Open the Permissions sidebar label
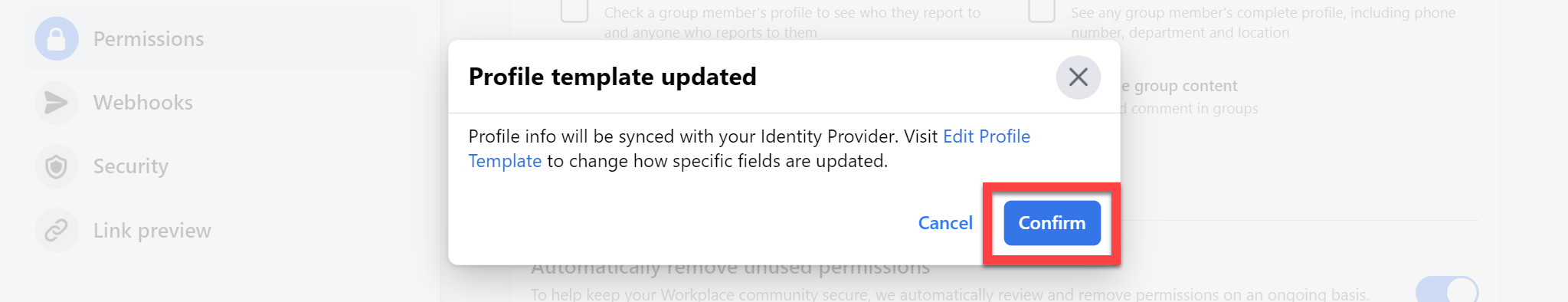Viewport: 1568px width, 302px height. click(149, 39)
